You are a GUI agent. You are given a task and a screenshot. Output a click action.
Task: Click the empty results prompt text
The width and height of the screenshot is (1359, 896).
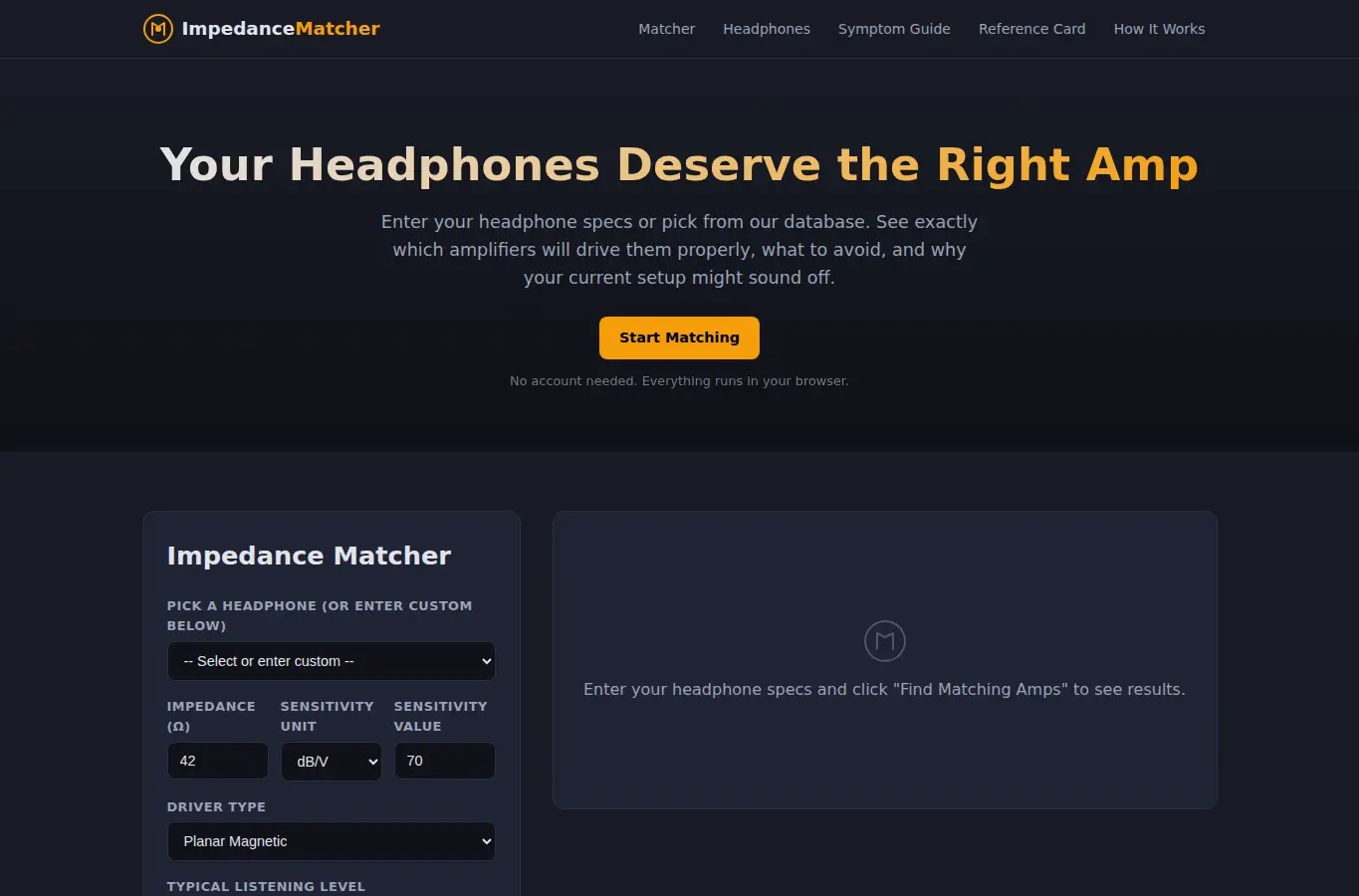(x=884, y=690)
